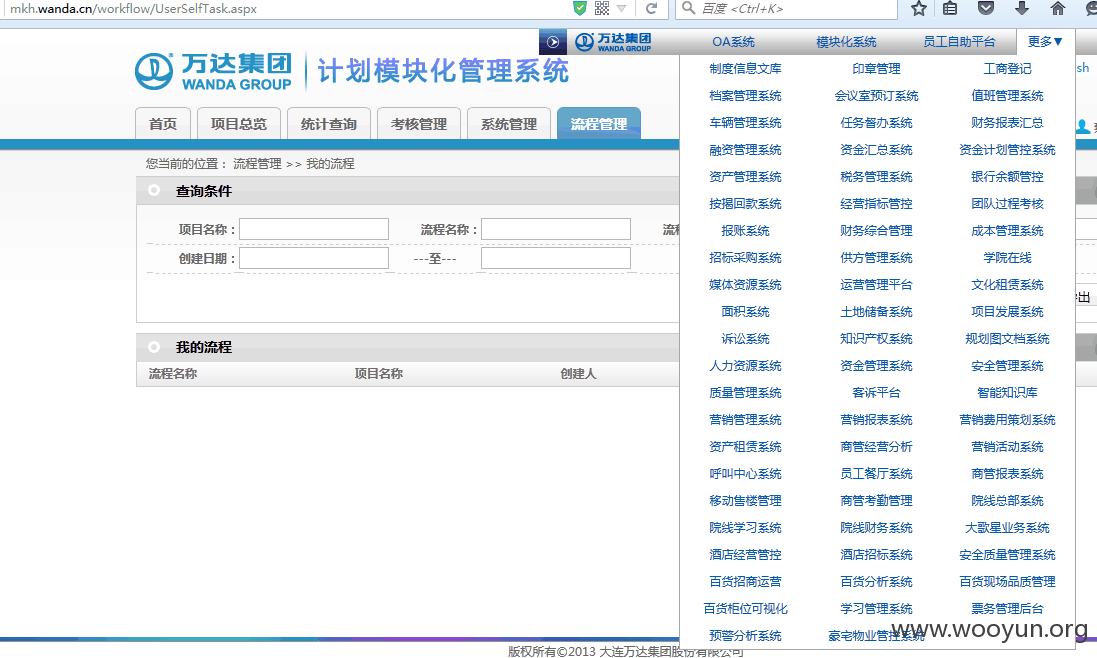Open 大歌星业务系统 link

tap(1007, 528)
